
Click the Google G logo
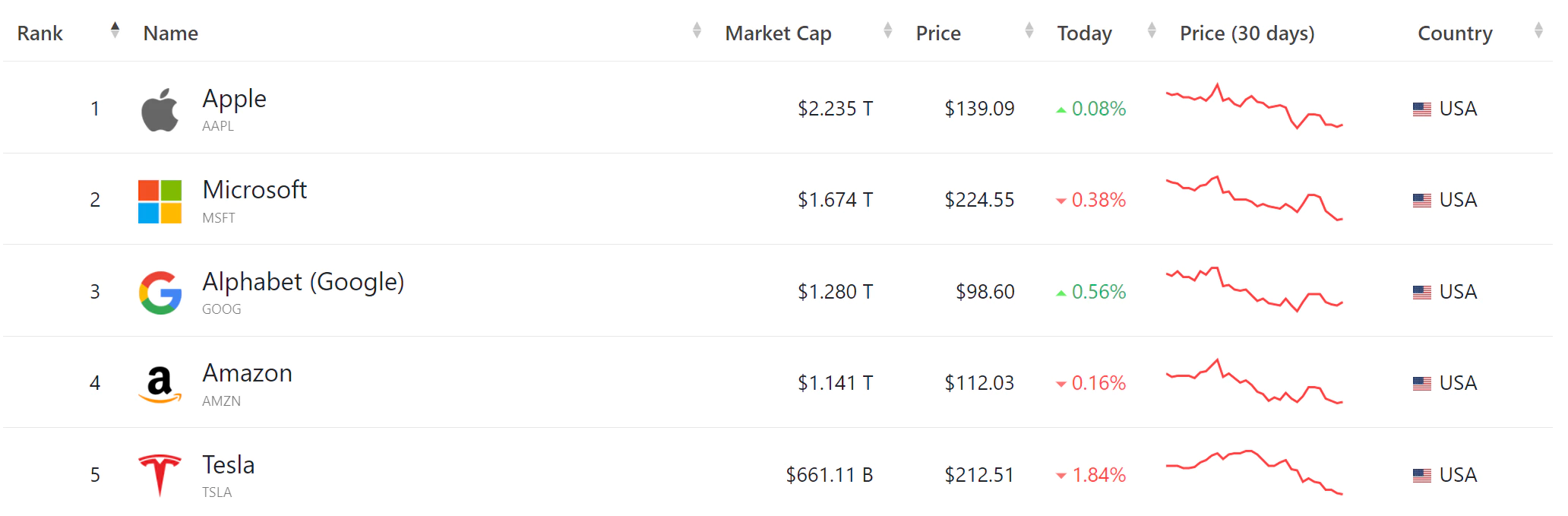[160, 293]
